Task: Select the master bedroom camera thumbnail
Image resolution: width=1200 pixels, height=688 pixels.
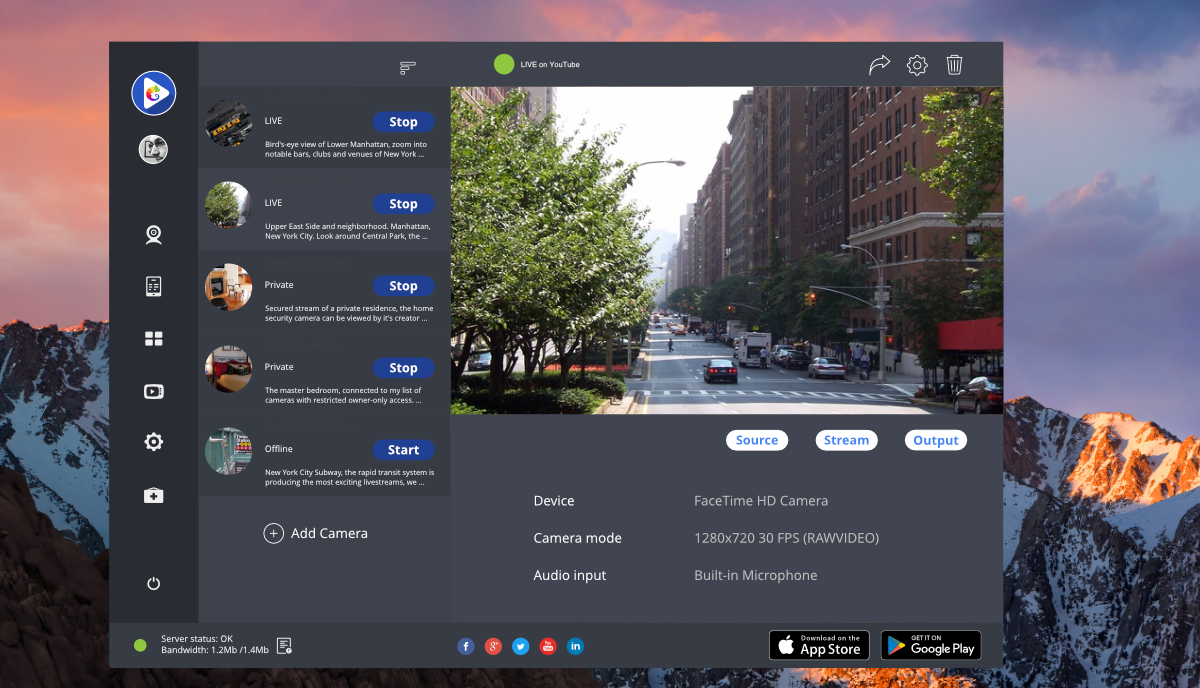Action: 228,369
